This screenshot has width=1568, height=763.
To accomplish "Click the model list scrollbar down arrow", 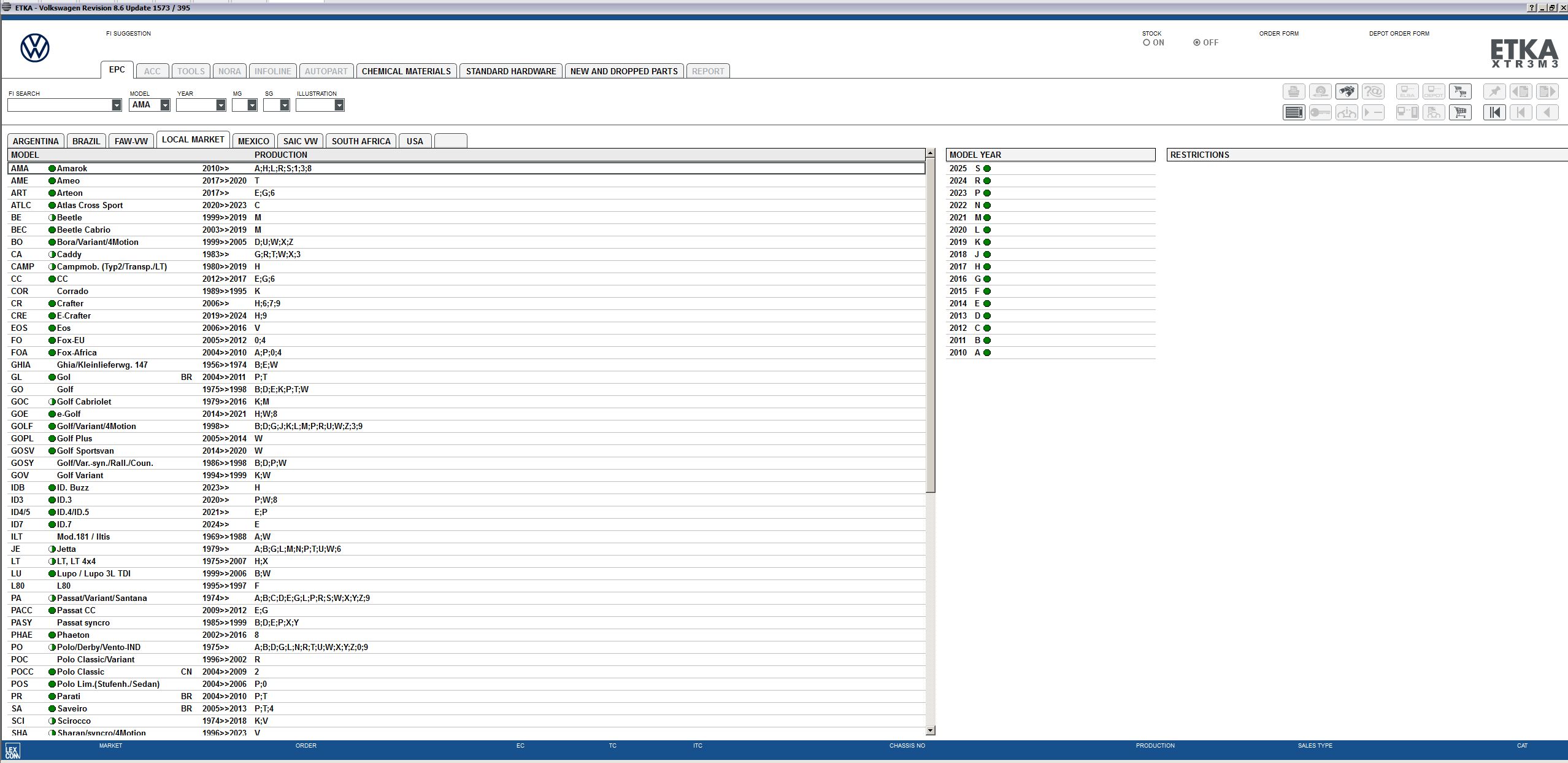I will [x=931, y=730].
